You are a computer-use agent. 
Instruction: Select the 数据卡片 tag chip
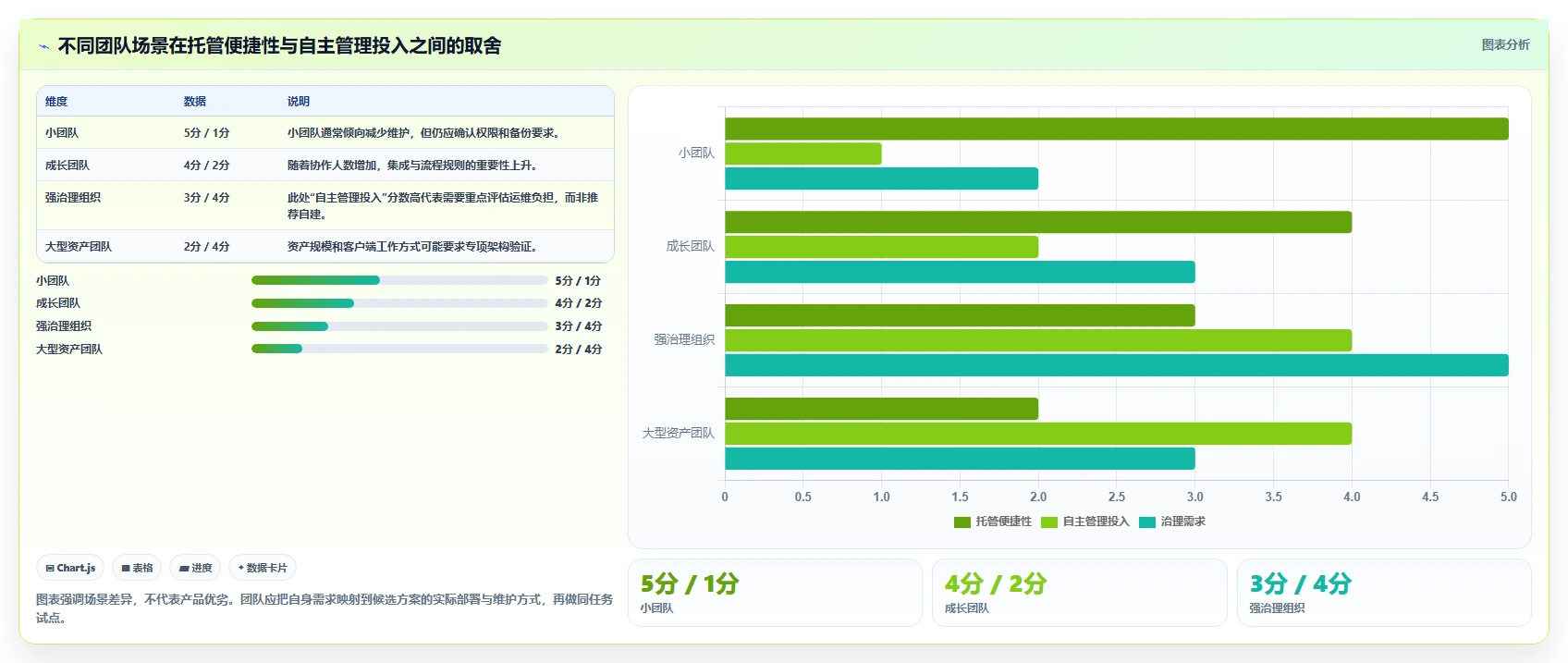click(x=263, y=568)
